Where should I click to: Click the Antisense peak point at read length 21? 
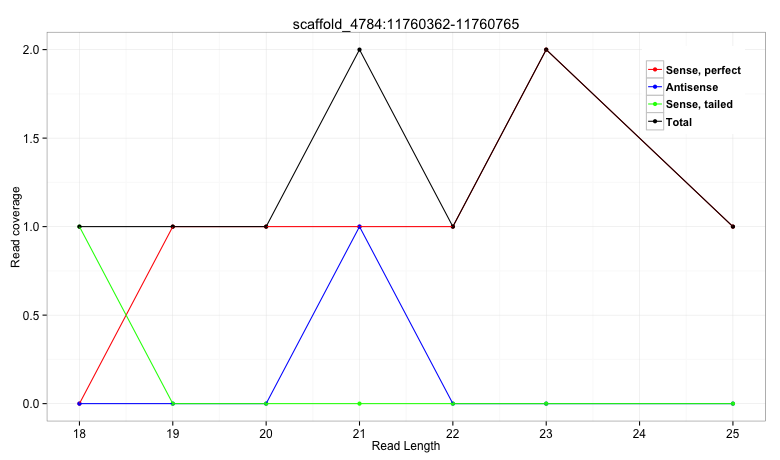[359, 227]
